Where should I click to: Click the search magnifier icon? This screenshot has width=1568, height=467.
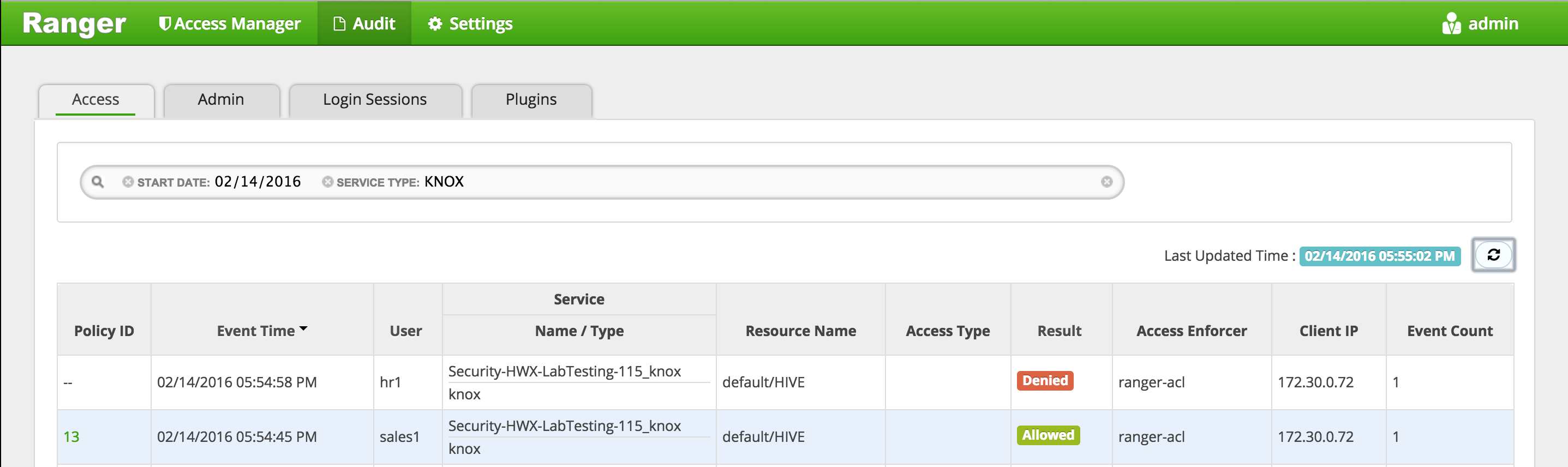(x=98, y=182)
